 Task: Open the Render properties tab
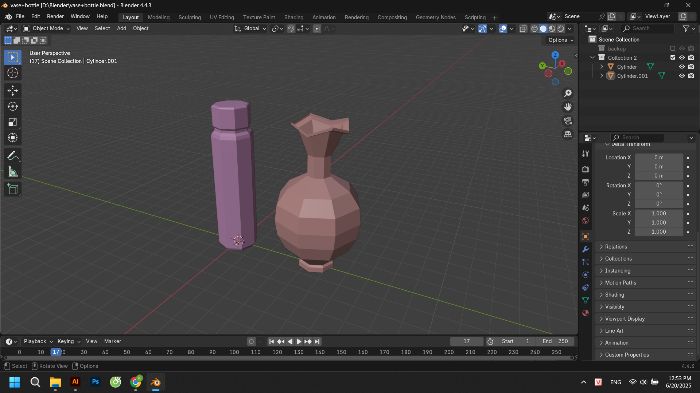click(586, 169)
